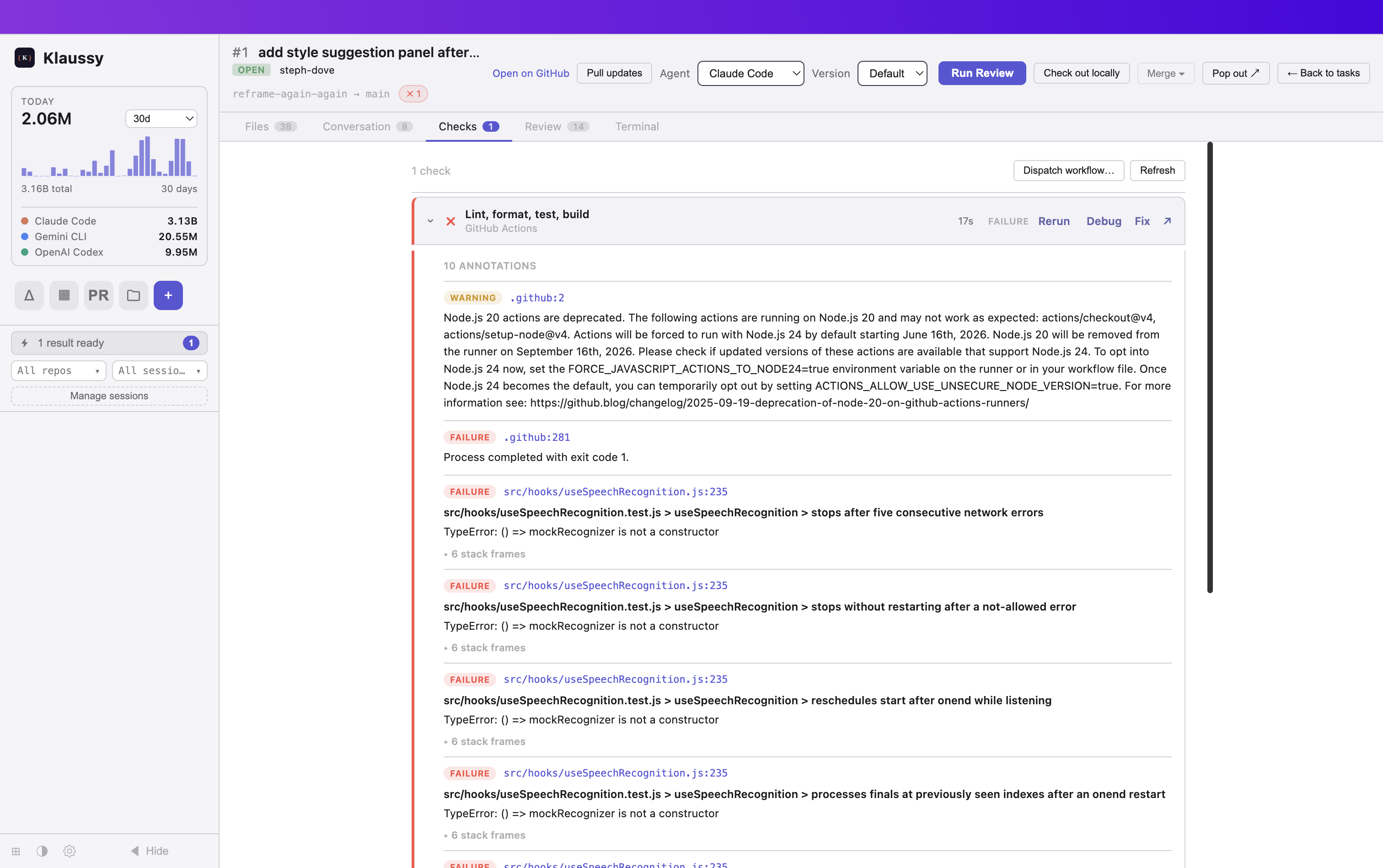Click the Refresh checks button

click(x=1158, y=171)
